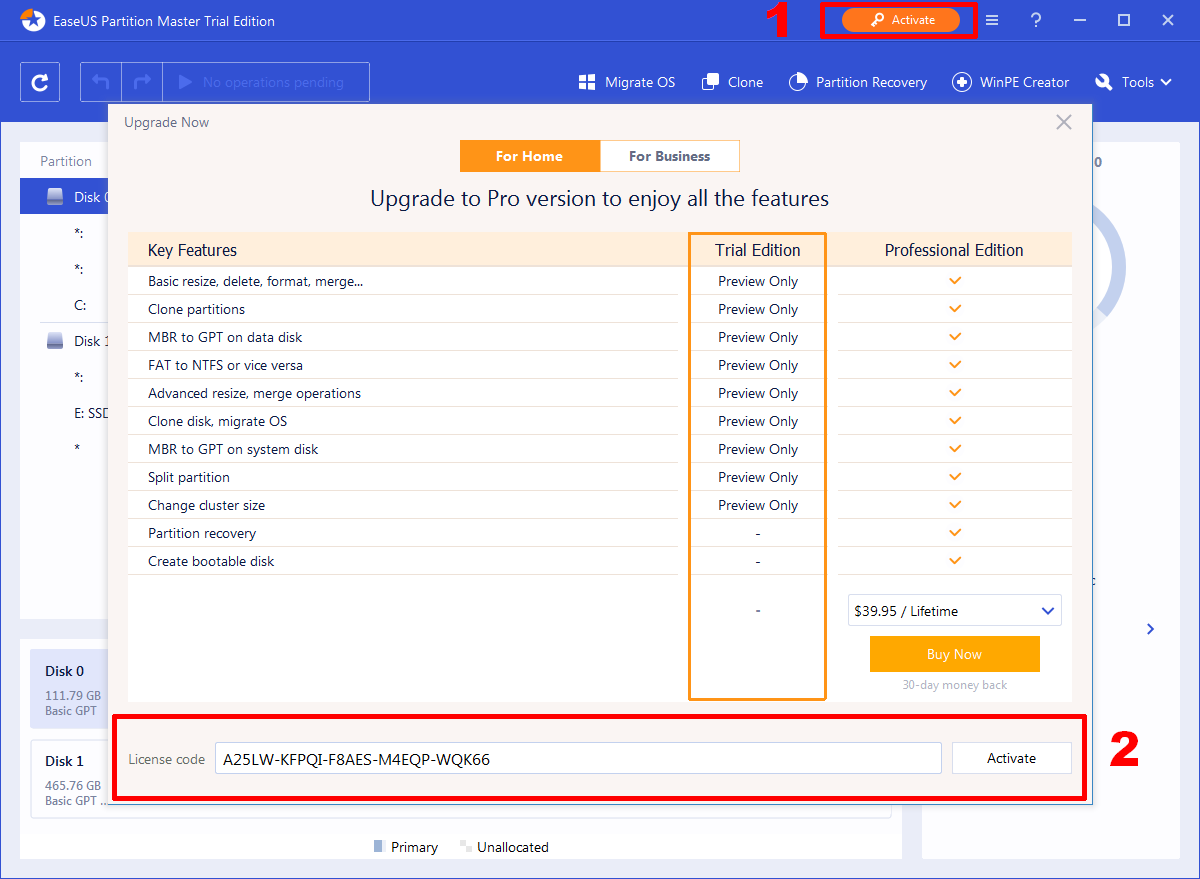
Task: Expand the Tools dropdown menu
Action: 1133,82
